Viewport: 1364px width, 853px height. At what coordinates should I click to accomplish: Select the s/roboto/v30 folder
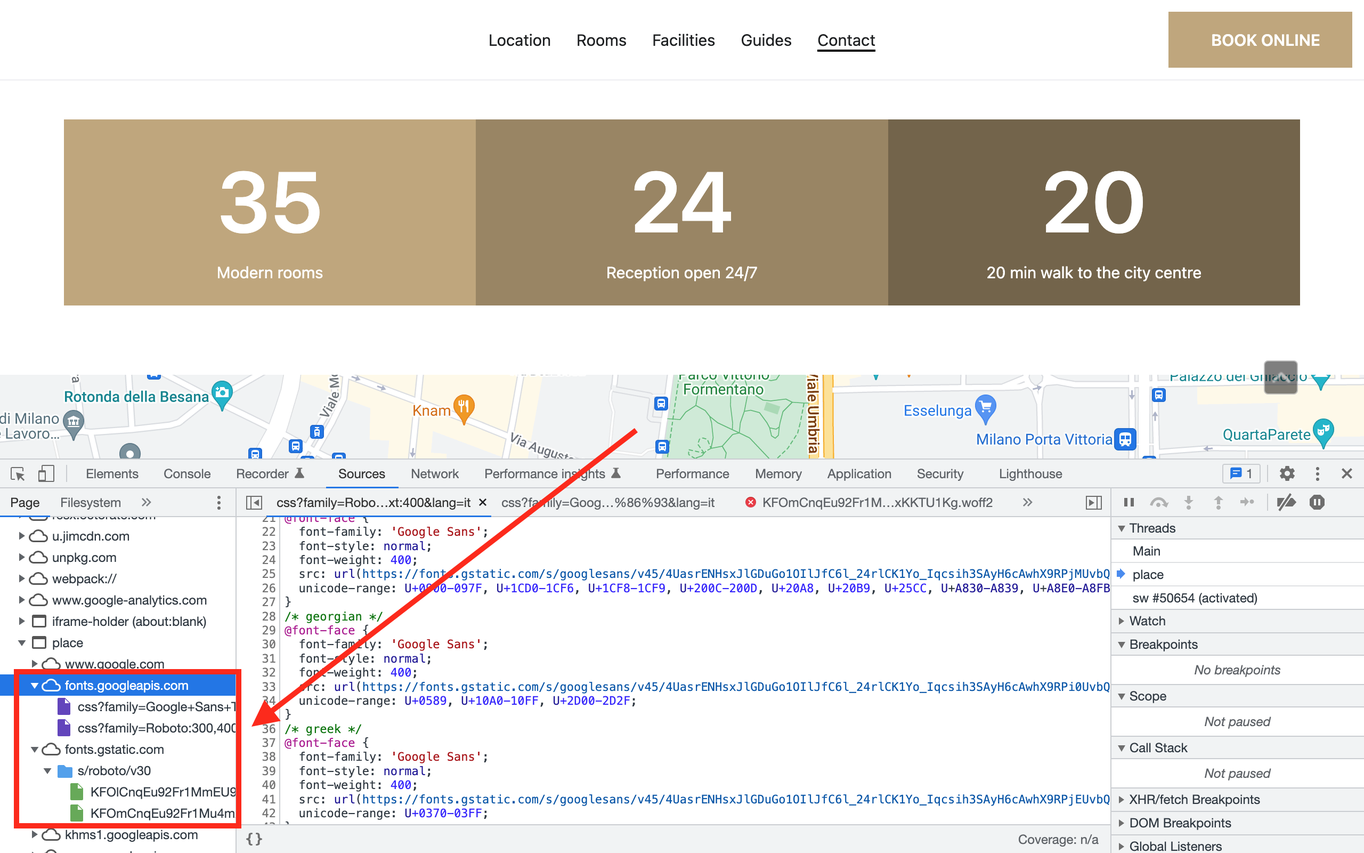pos(114,771)
